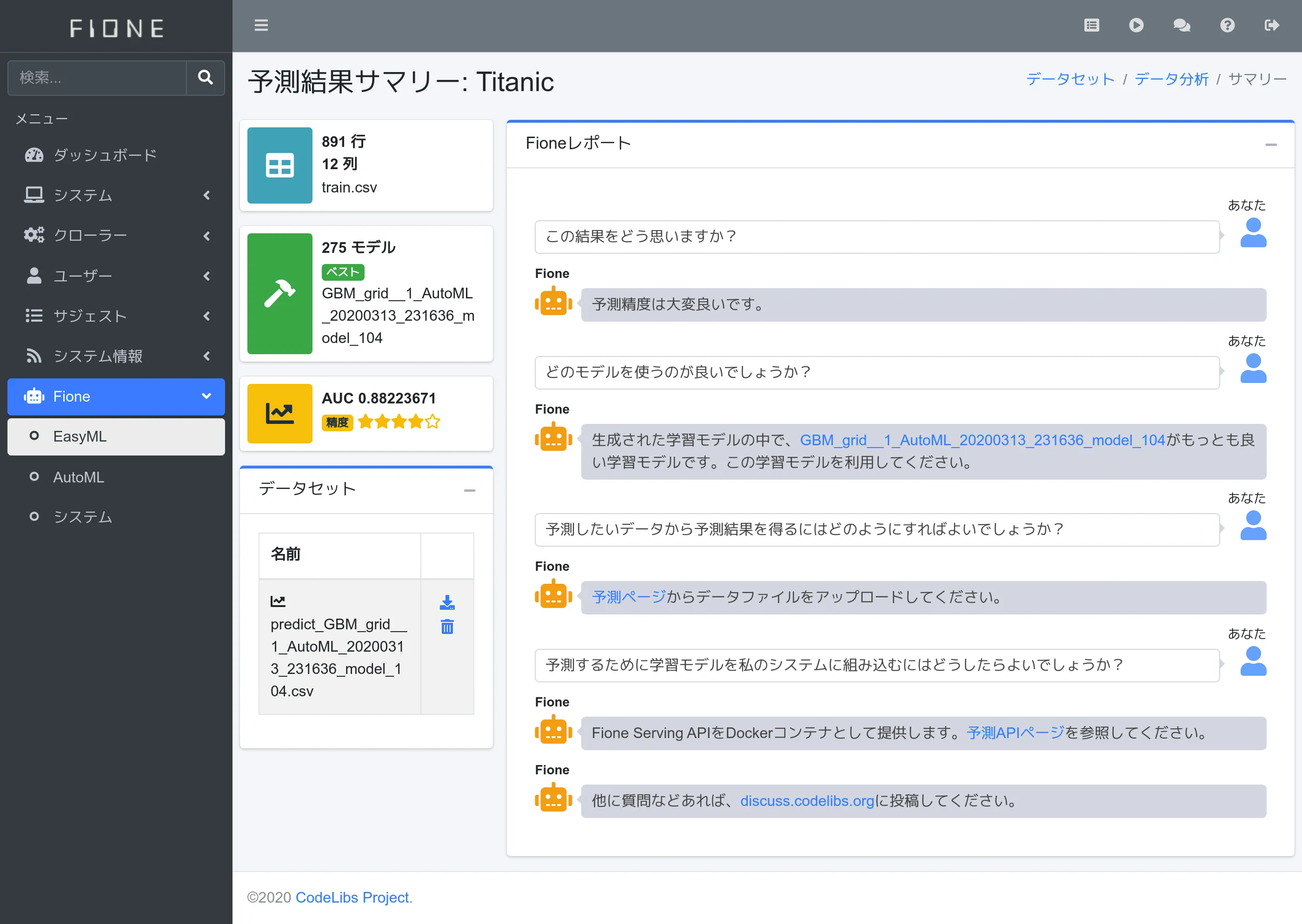
Task: Click Fione robot icon beside 他に質問など reply
Action: (x=553, y=798)
